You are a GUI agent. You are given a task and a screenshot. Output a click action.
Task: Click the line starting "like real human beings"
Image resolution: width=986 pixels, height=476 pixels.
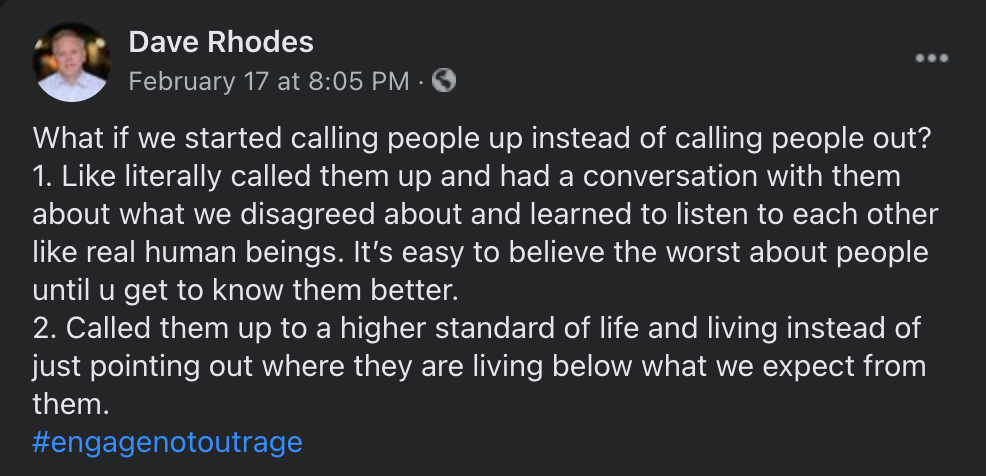[480, 252]
